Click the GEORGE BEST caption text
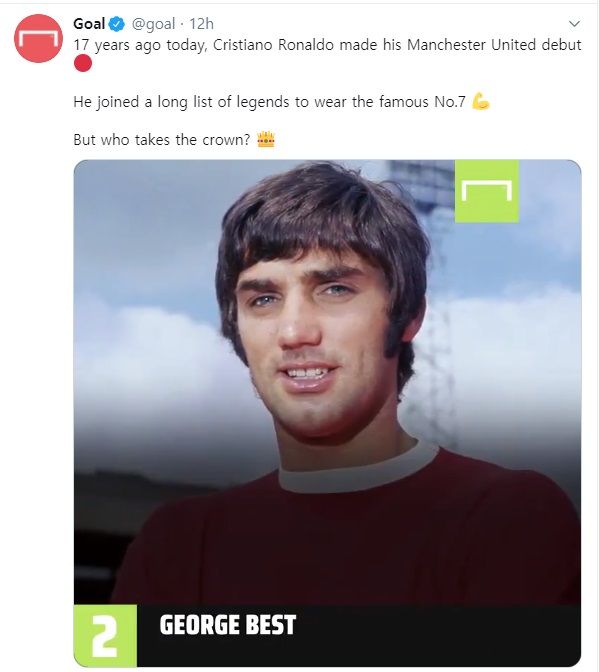The image size is (599, 672). click(x=228, y=625)
